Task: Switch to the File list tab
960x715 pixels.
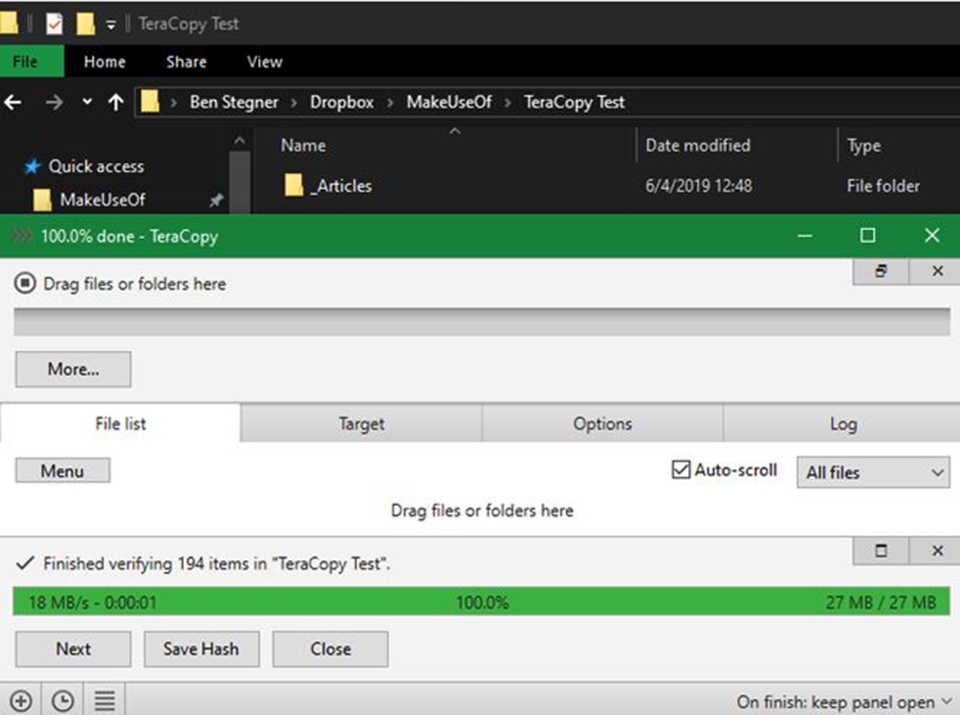Action: [x=120, y=423]
